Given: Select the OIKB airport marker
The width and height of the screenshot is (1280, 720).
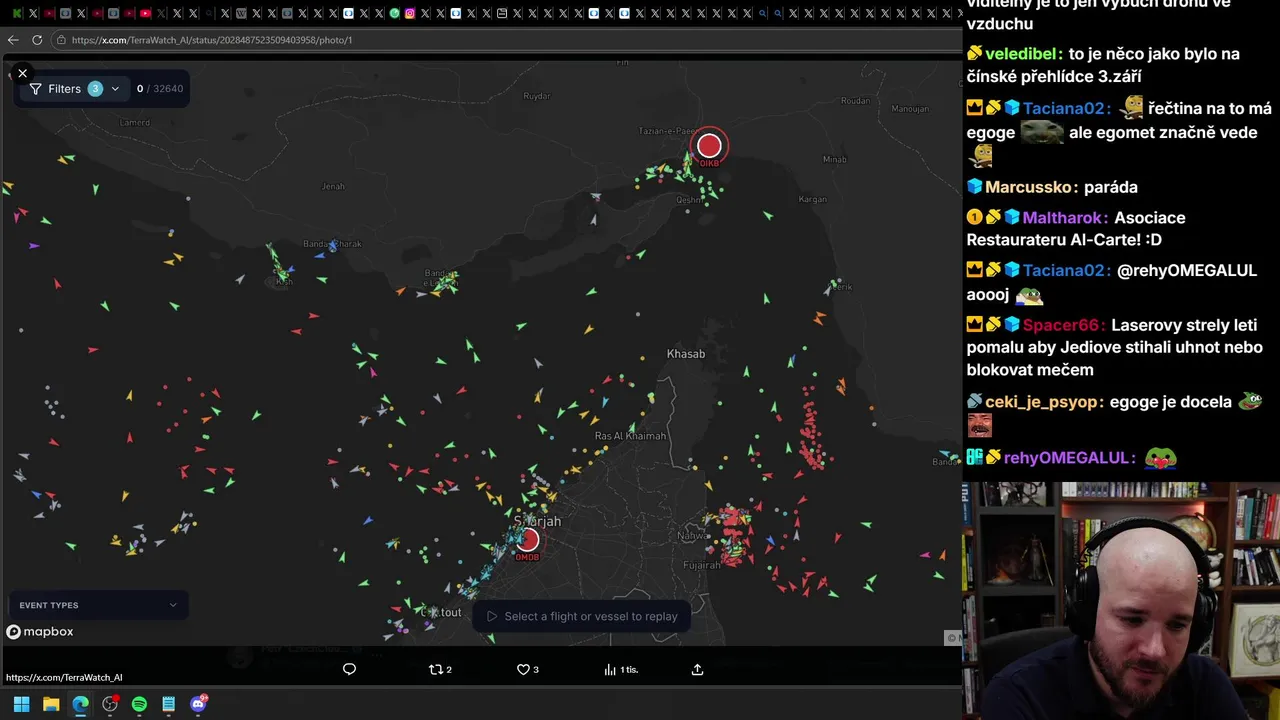Looking at the screenshot, I should (709, 146).
